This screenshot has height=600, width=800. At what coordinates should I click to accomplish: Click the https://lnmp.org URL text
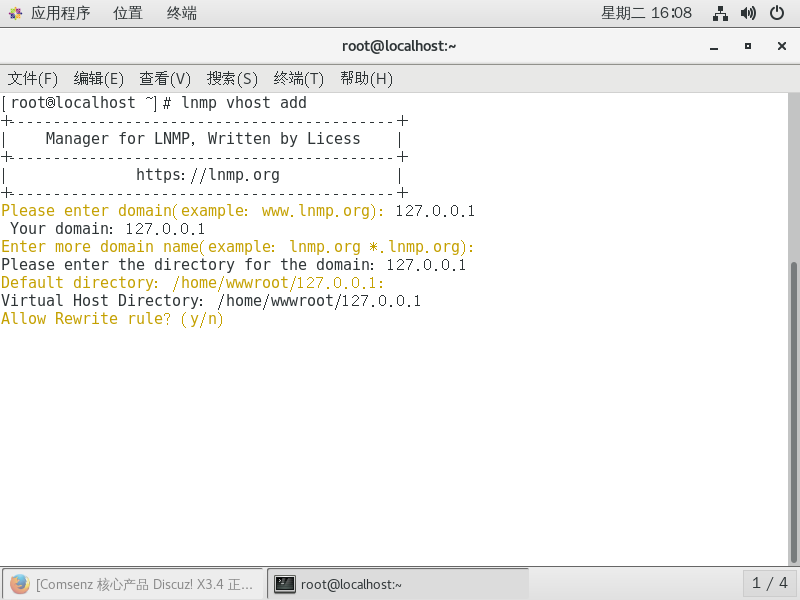click(x=208, y=175)
